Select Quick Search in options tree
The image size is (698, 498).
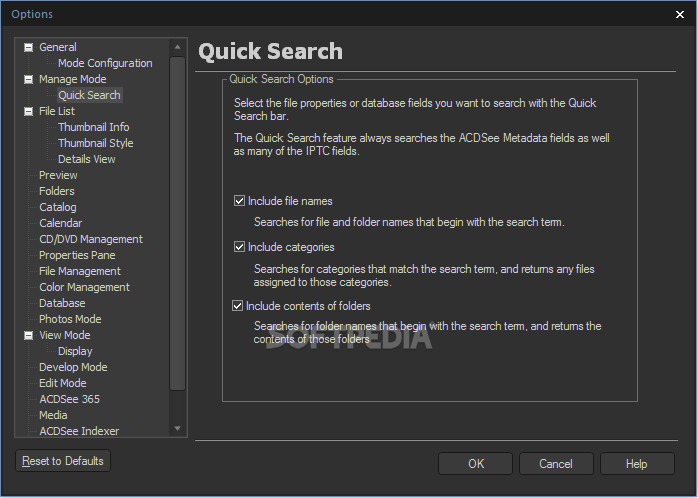89,95
